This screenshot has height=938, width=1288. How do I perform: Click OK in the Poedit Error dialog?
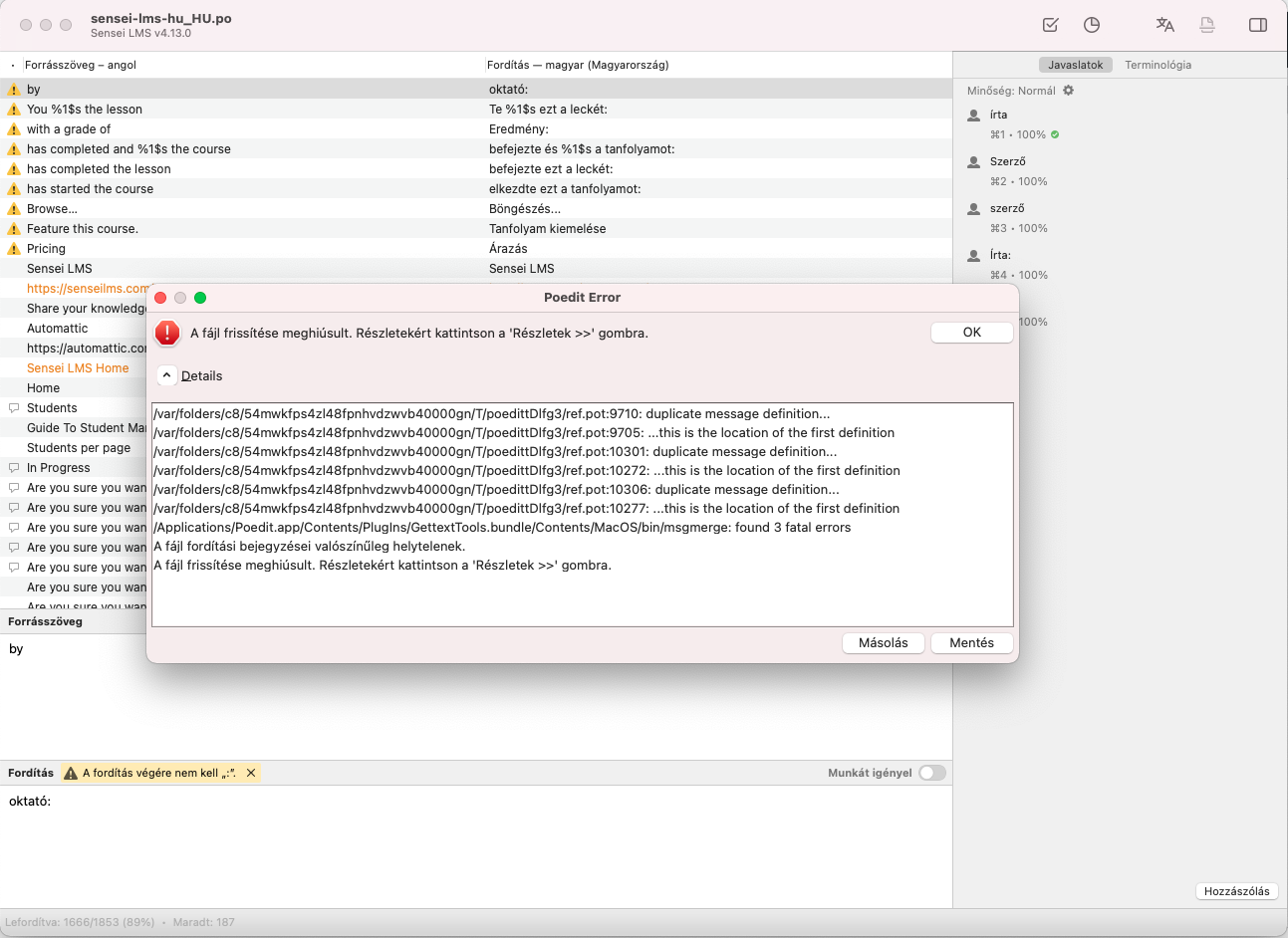coord(971,332)
